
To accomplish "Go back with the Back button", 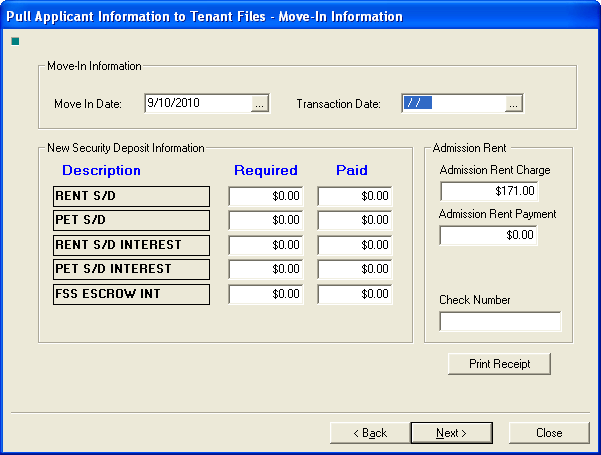I will [x=370, y=433].
